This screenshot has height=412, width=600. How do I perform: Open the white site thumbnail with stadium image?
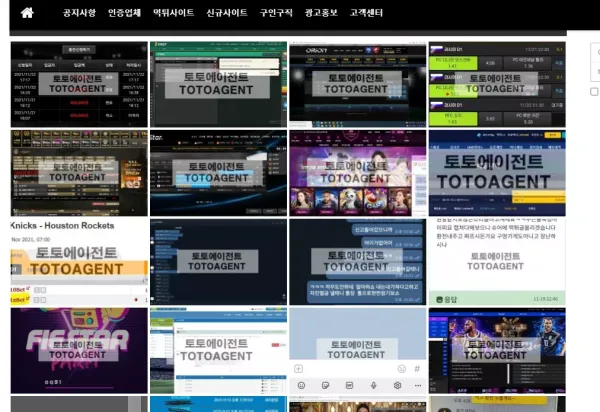coord(218,350)
